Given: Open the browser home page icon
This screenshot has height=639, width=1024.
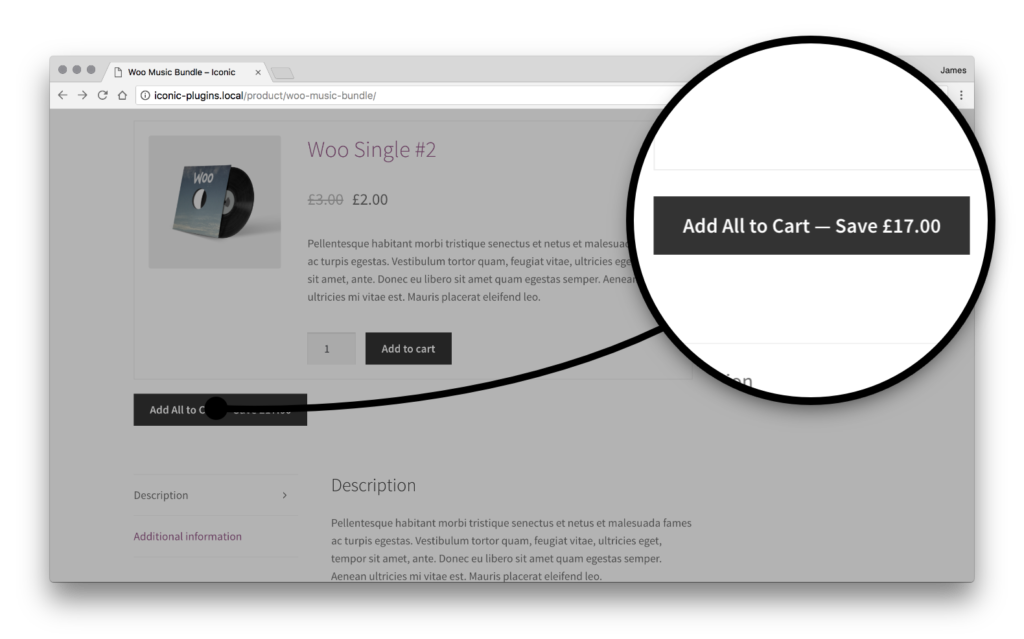Looking at the screenshot, I should coord(122,95).
